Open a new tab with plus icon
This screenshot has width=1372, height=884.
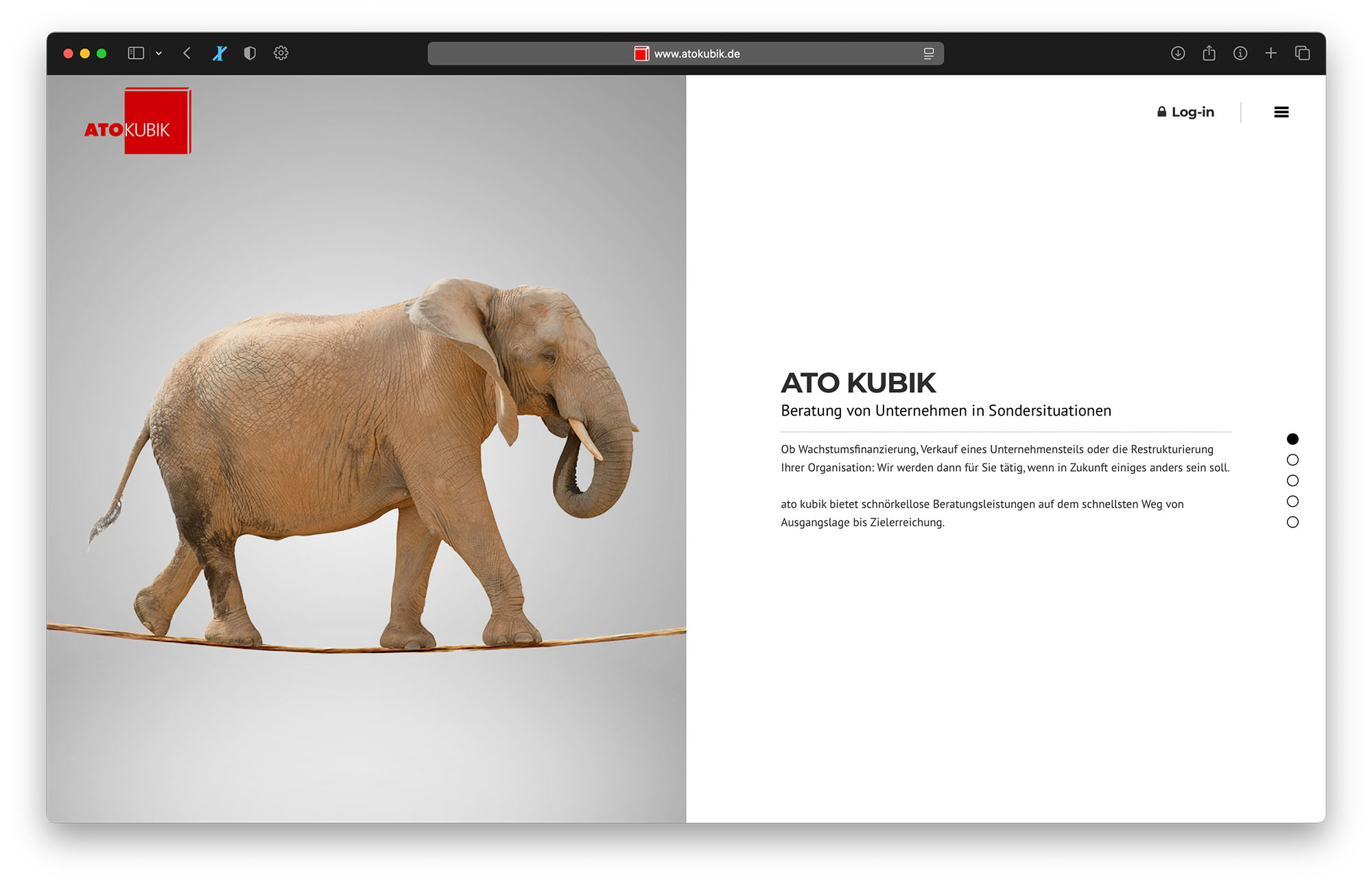coord(1270,53)
